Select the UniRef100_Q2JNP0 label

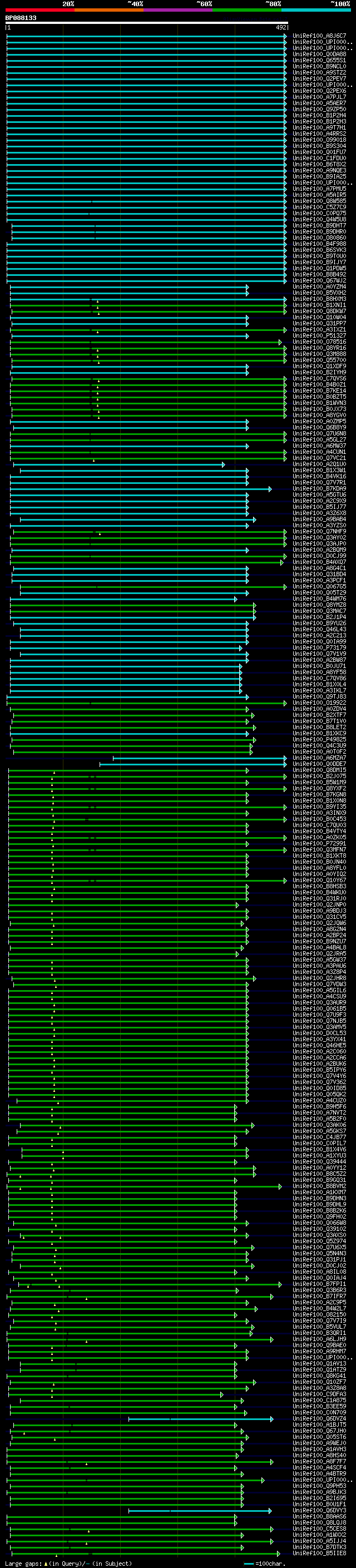tap(319, 905)
